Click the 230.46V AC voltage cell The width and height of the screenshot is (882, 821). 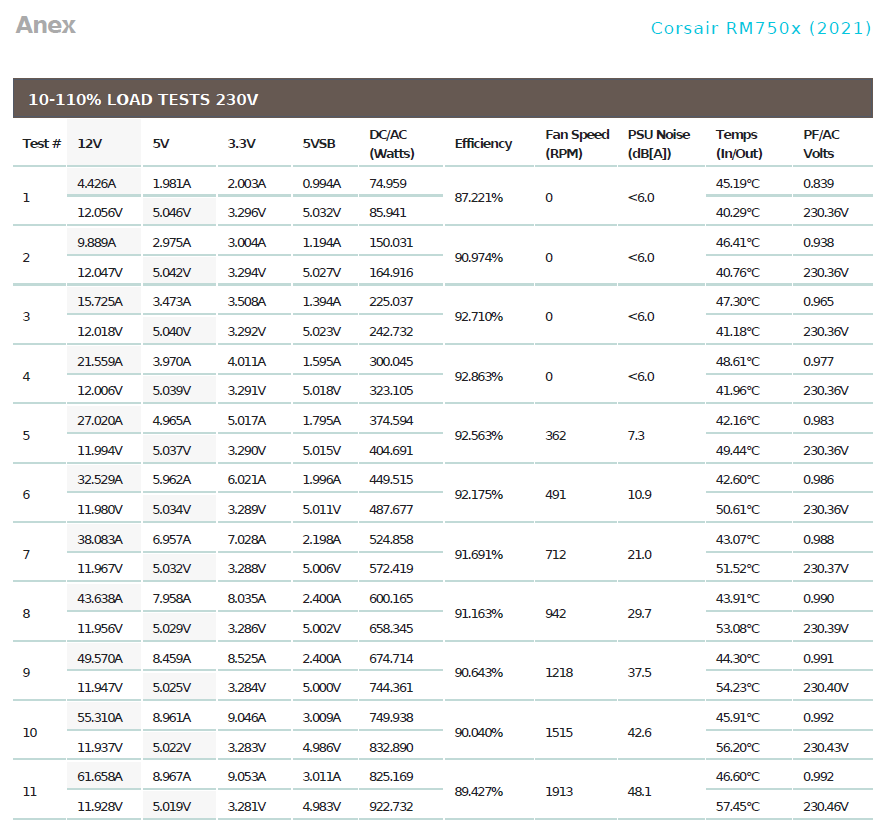click(826, 807)
